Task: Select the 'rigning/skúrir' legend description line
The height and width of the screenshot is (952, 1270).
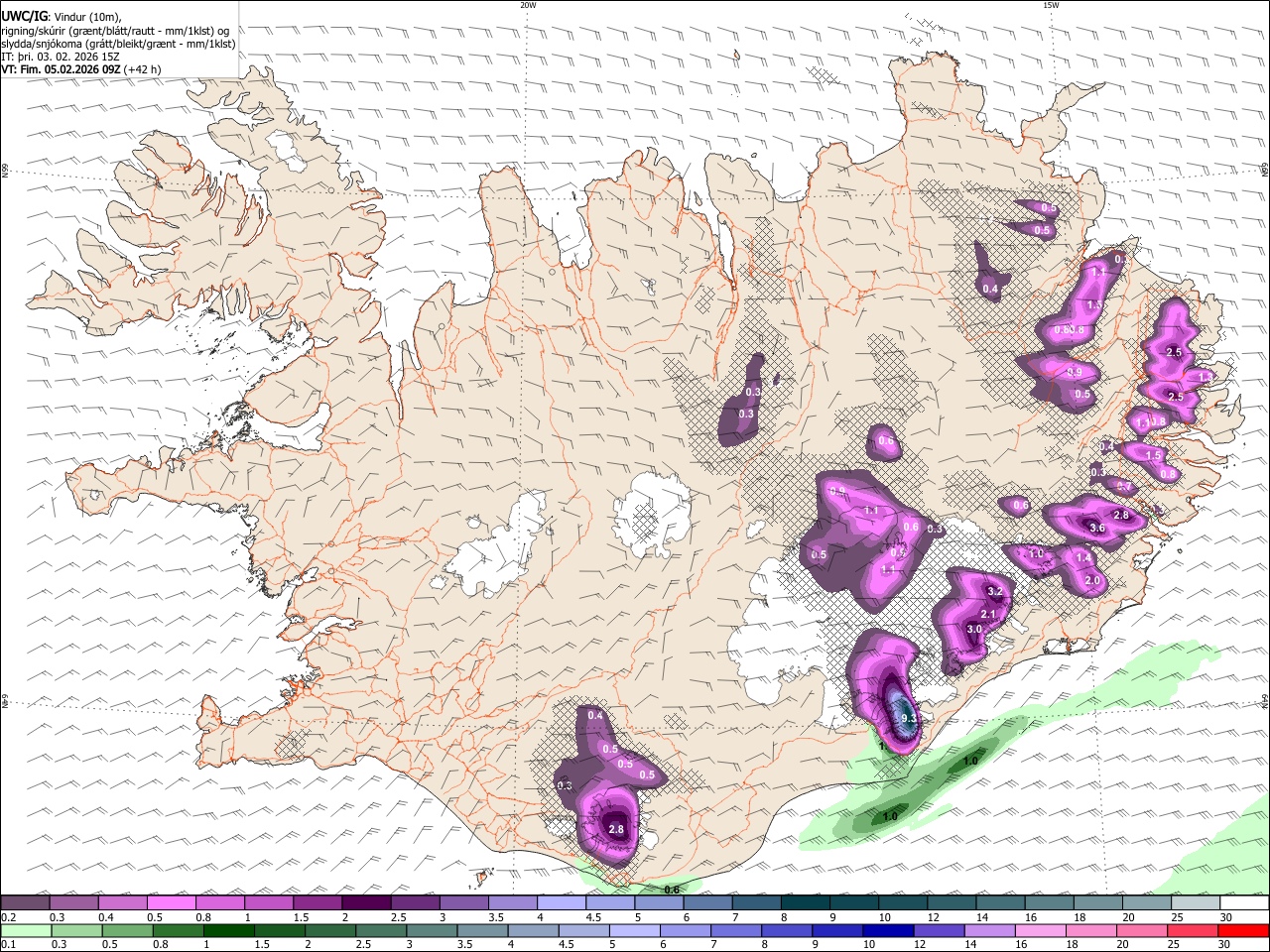Action: (x=114, y=30)
